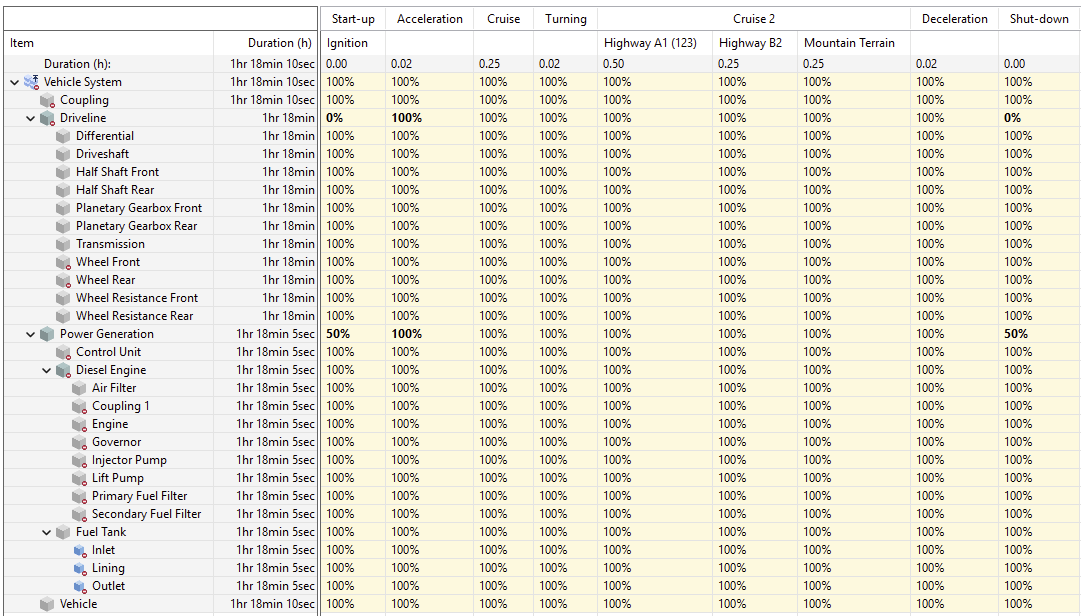
Task: Click the Control Unit icon
Action: tap(63, 352)
